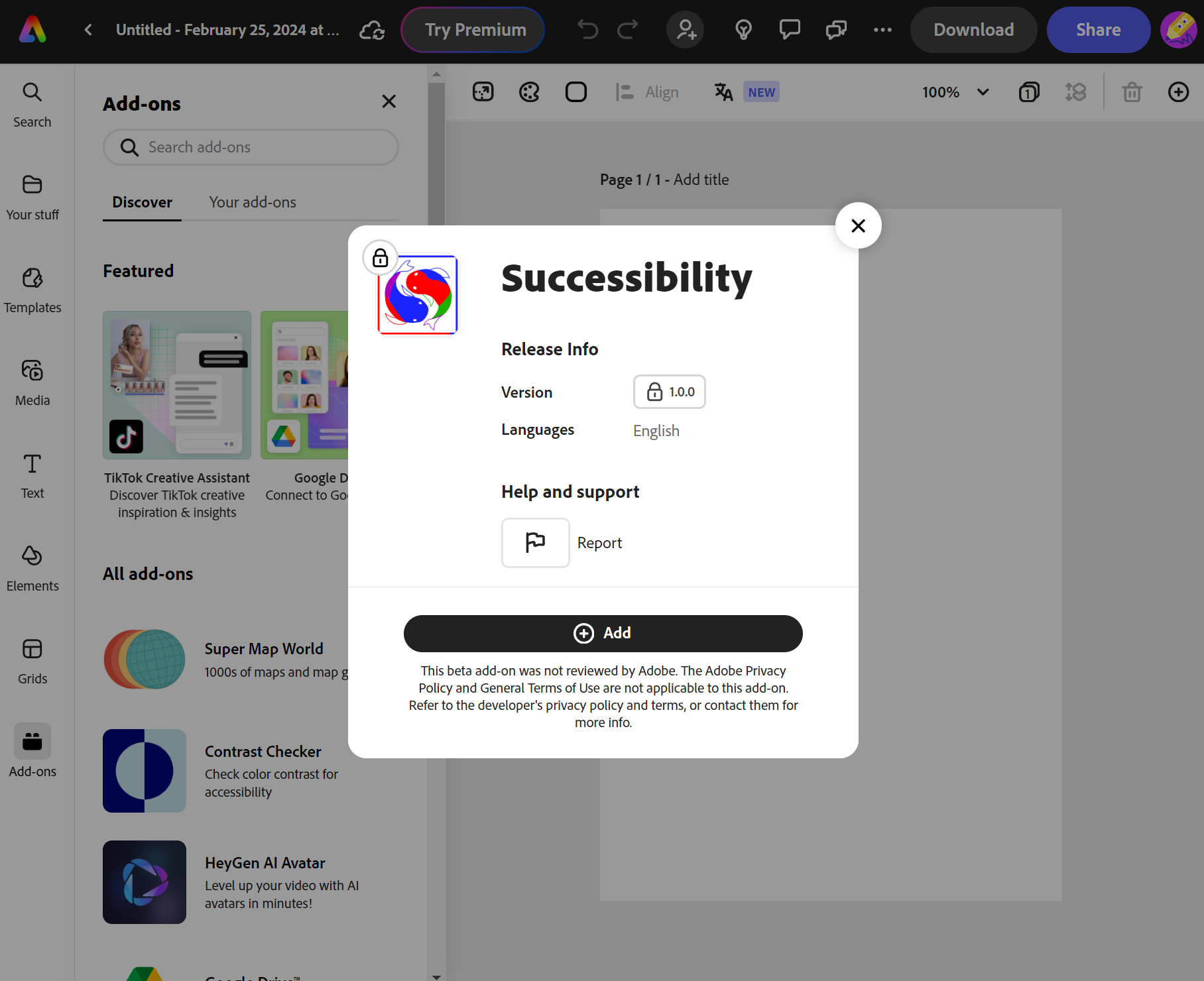Open Elements panel in the sidebar

(x=32, y=569)
